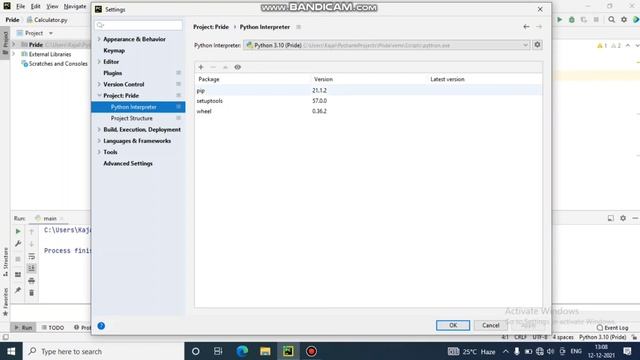Click print icon in Run panel
640x360 pixels.
31,281
